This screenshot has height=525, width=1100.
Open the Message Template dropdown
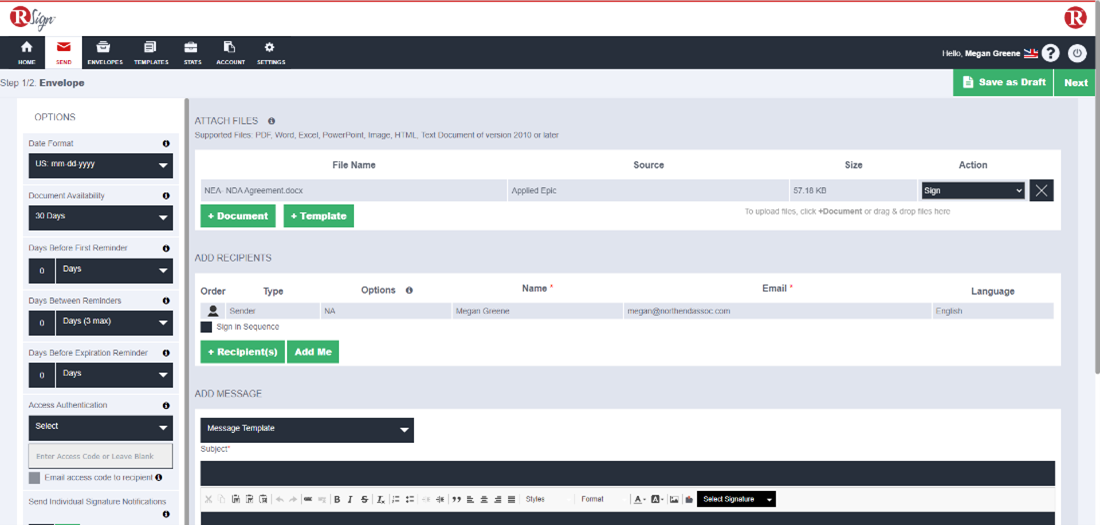pyautogui.click(x=306, y=429)
